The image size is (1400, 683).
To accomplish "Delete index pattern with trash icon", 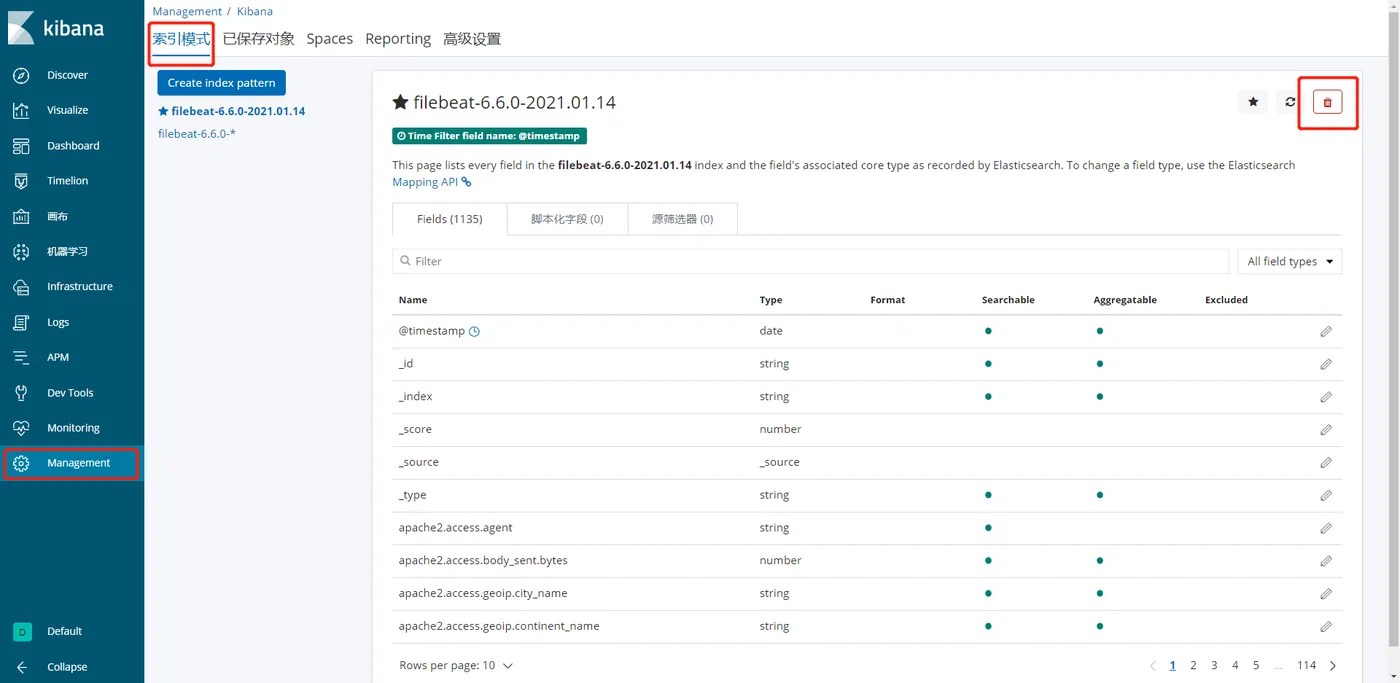I will coord(1327,102).
